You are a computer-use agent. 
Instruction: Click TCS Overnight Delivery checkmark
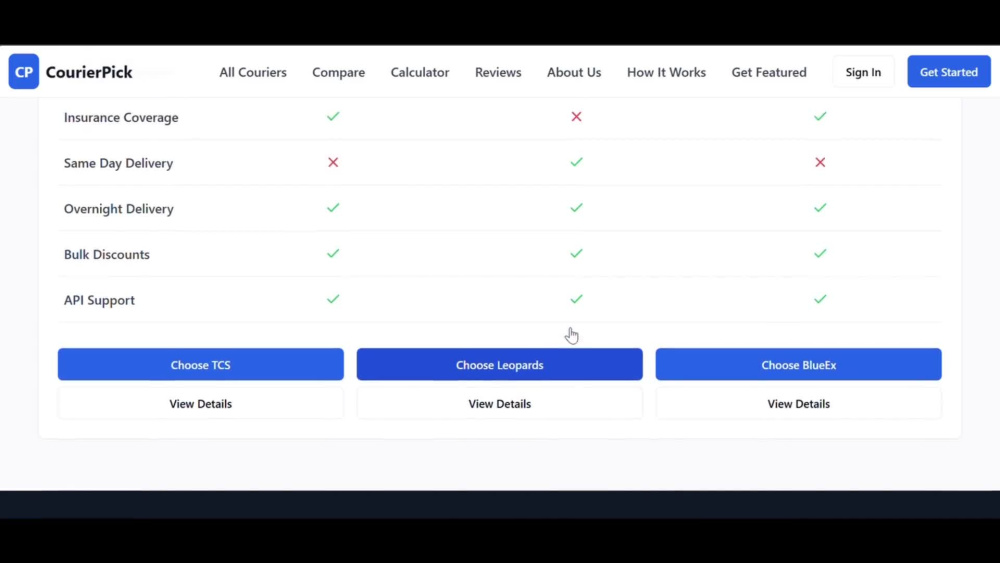[333, 208]
